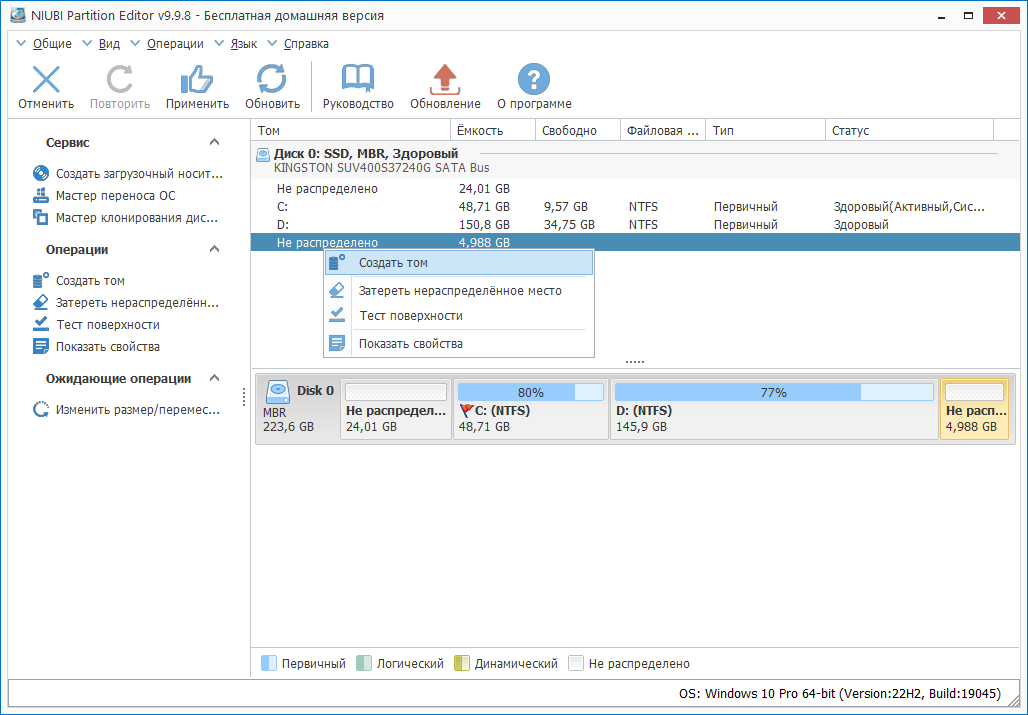
Task: Choose Показать свойства in context menu
Action: (x=410, y=344)
